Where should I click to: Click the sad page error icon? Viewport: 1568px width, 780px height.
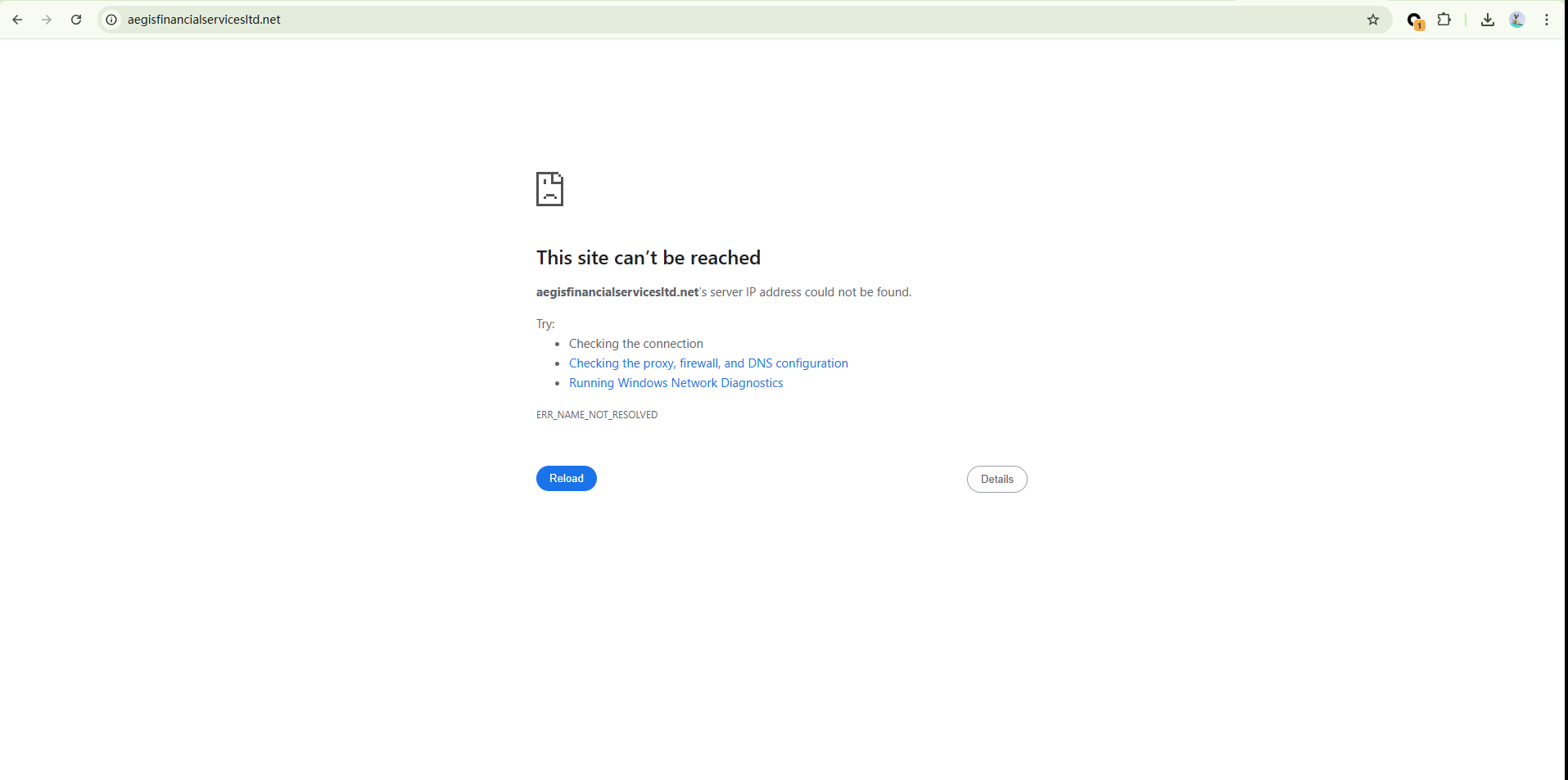click(549, 189)
